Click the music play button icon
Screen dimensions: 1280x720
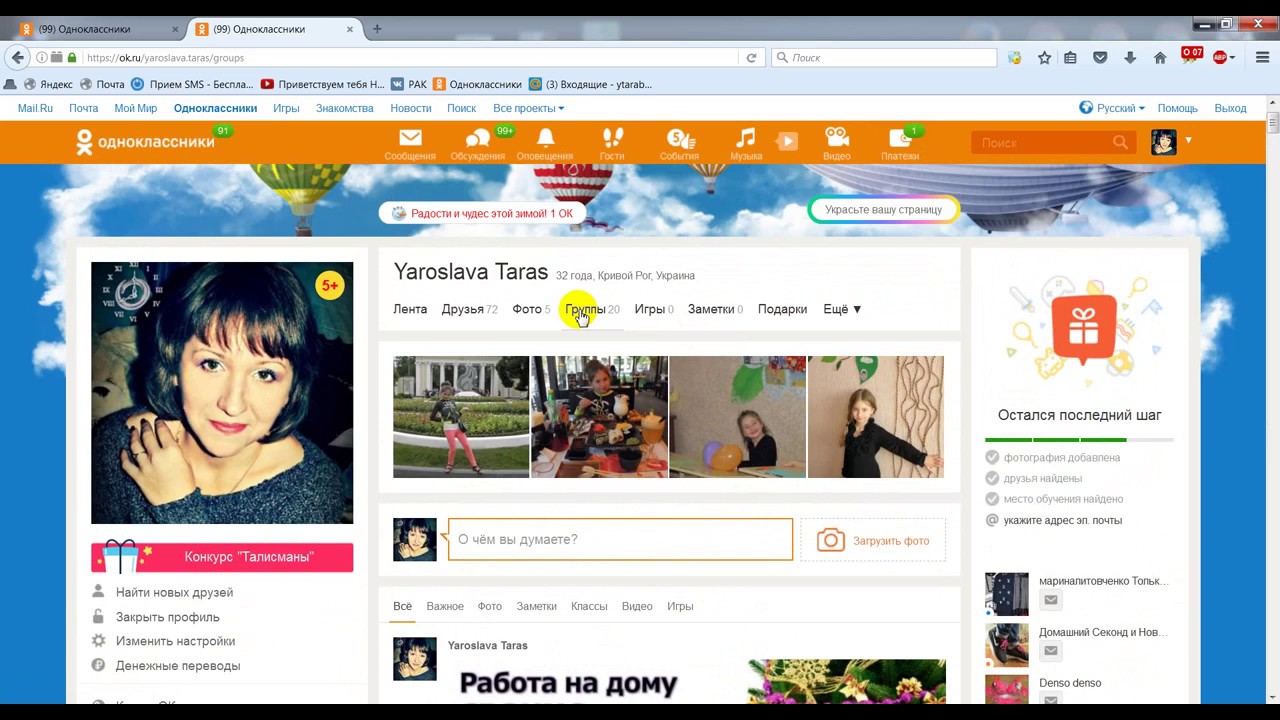coord(788,141)
